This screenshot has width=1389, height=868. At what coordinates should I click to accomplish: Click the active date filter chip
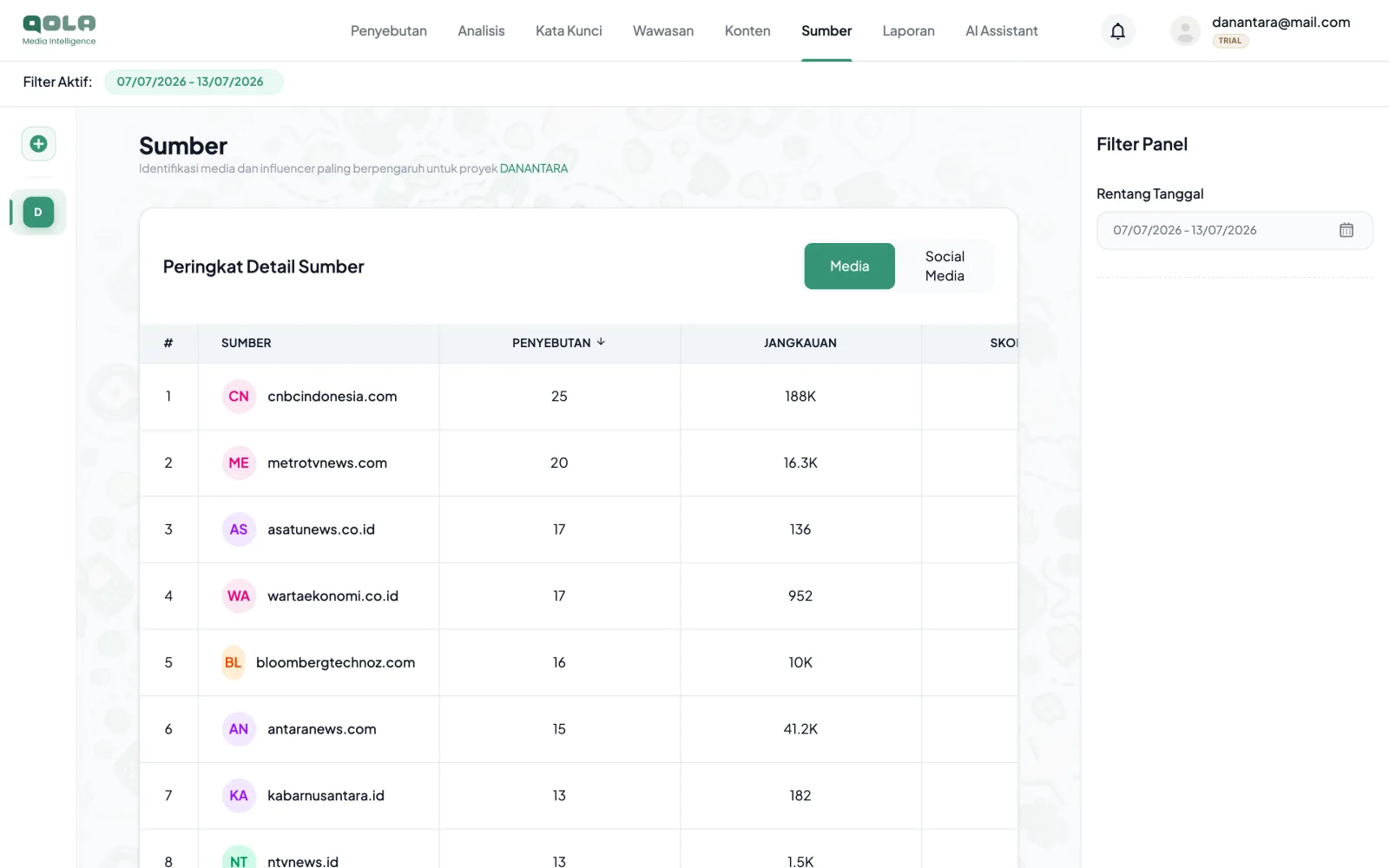pyautogui.click(x=194, y=82)
